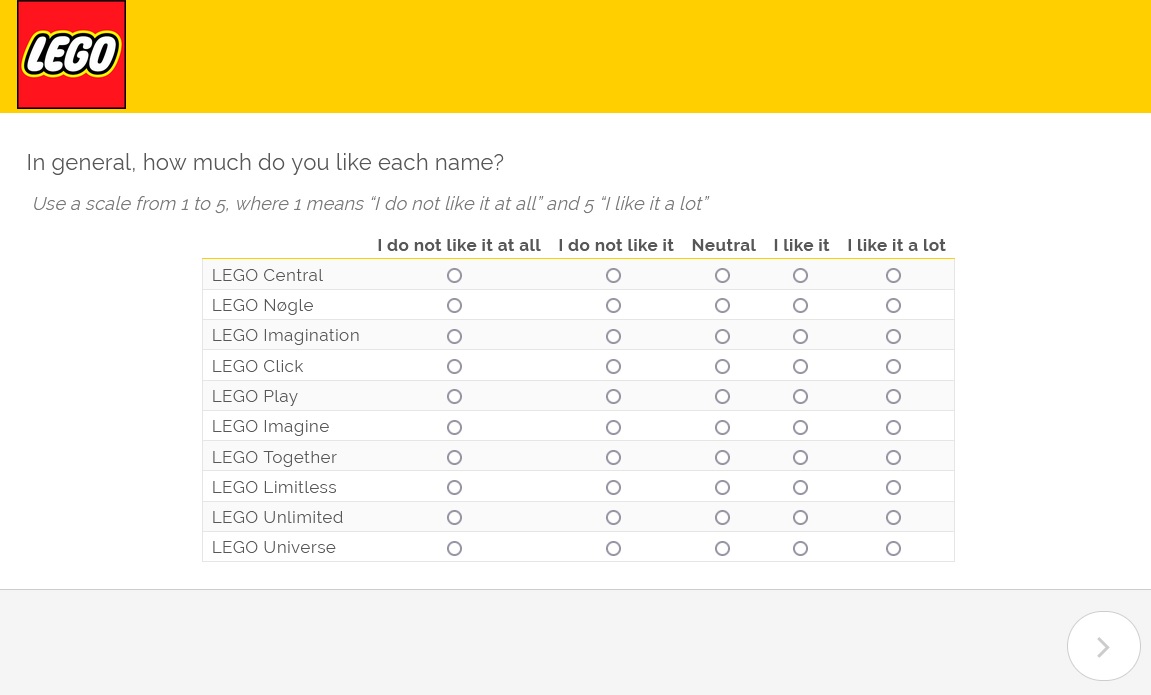Screen dimensions: 1151x695
Task: Click the 'LEGO Nøgle' row label
Action: [x=262, y=305]
